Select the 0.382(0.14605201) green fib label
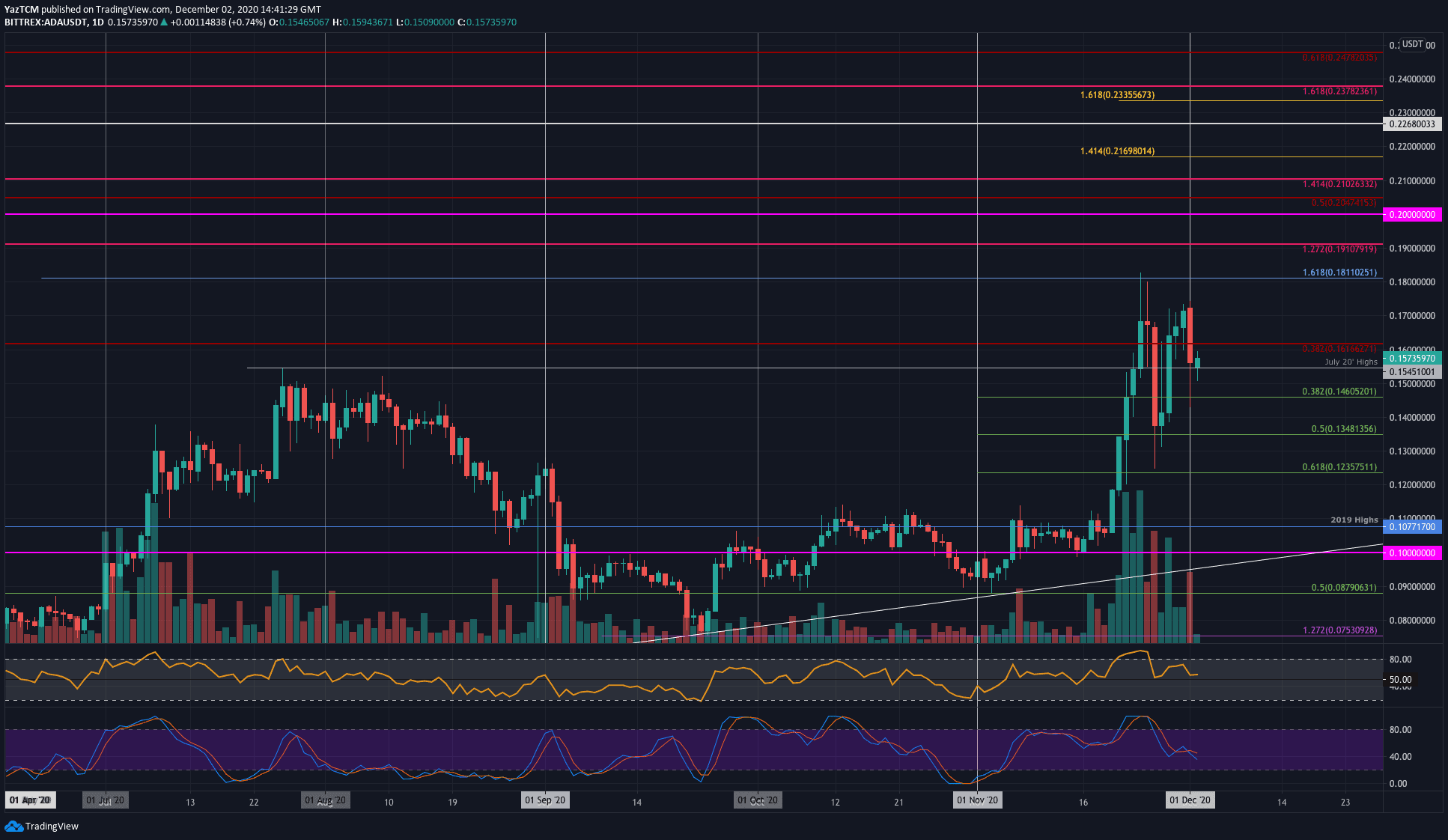The width and height of the screenshot is (1448, 840). 1339,392
